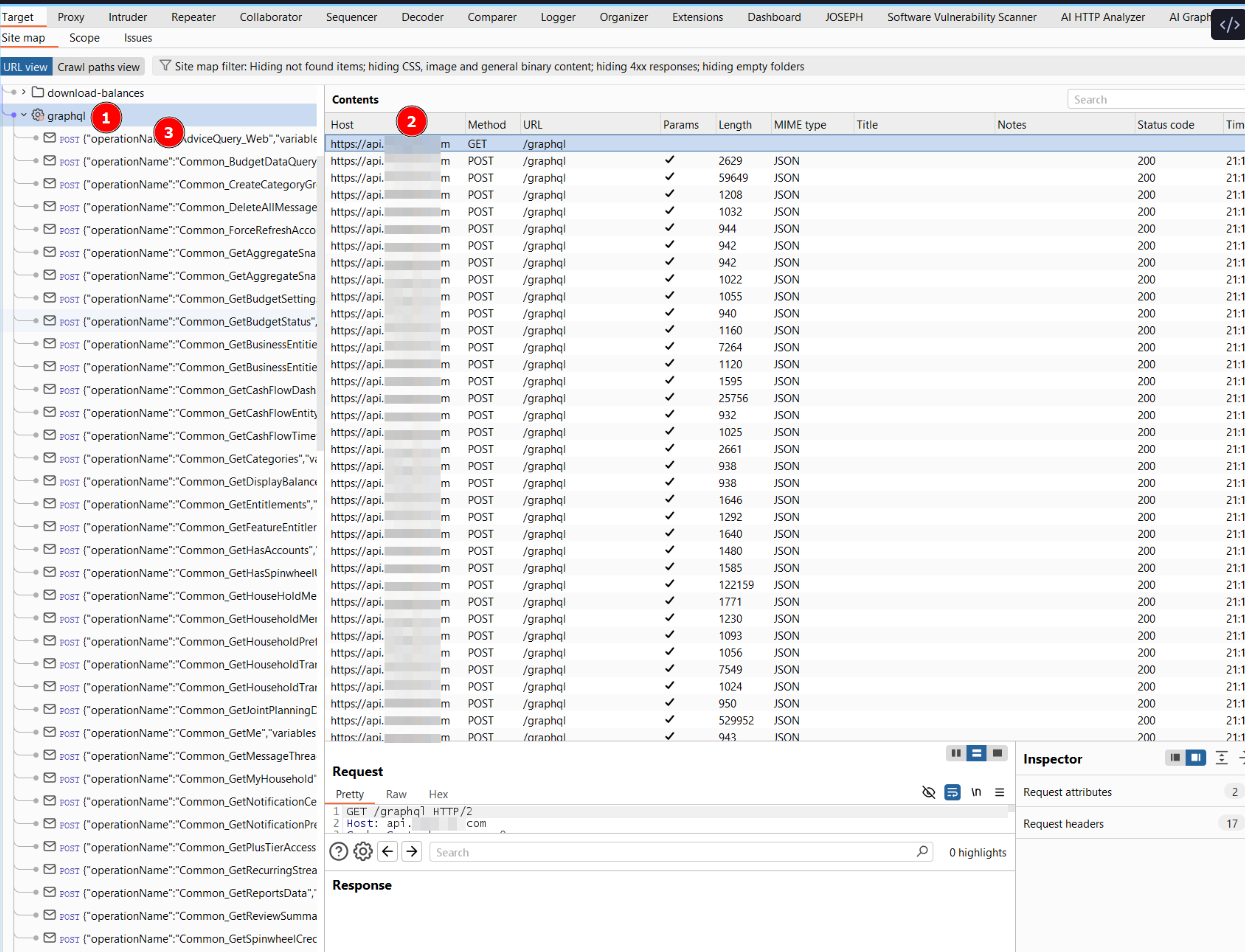Expand the download-balances folder
This screenshot has height=952, width=1245.
[x=23, y=93]
